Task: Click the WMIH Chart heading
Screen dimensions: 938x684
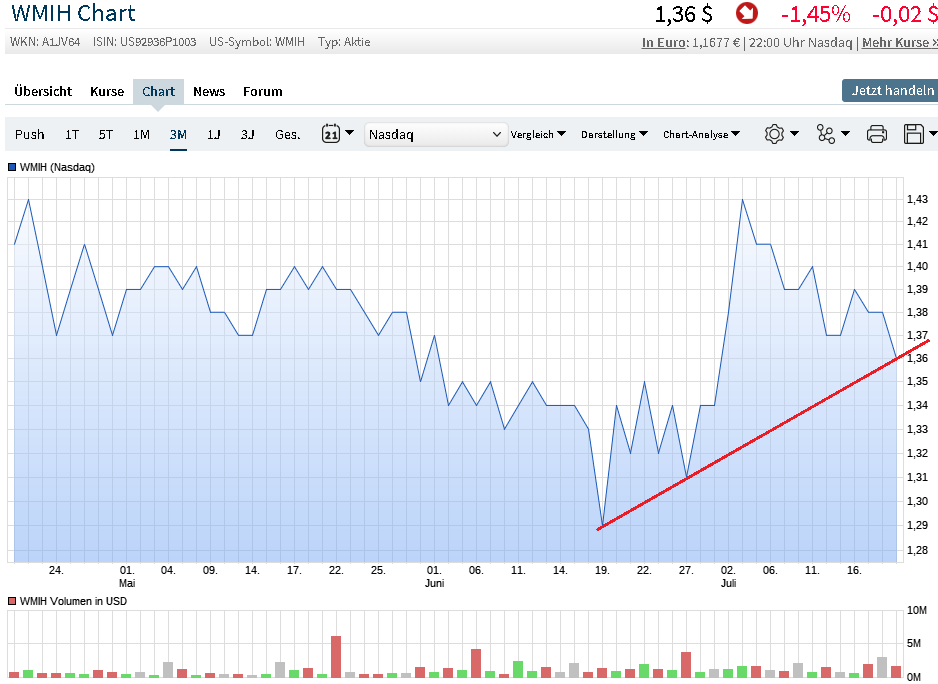Action: coord(74,13)
